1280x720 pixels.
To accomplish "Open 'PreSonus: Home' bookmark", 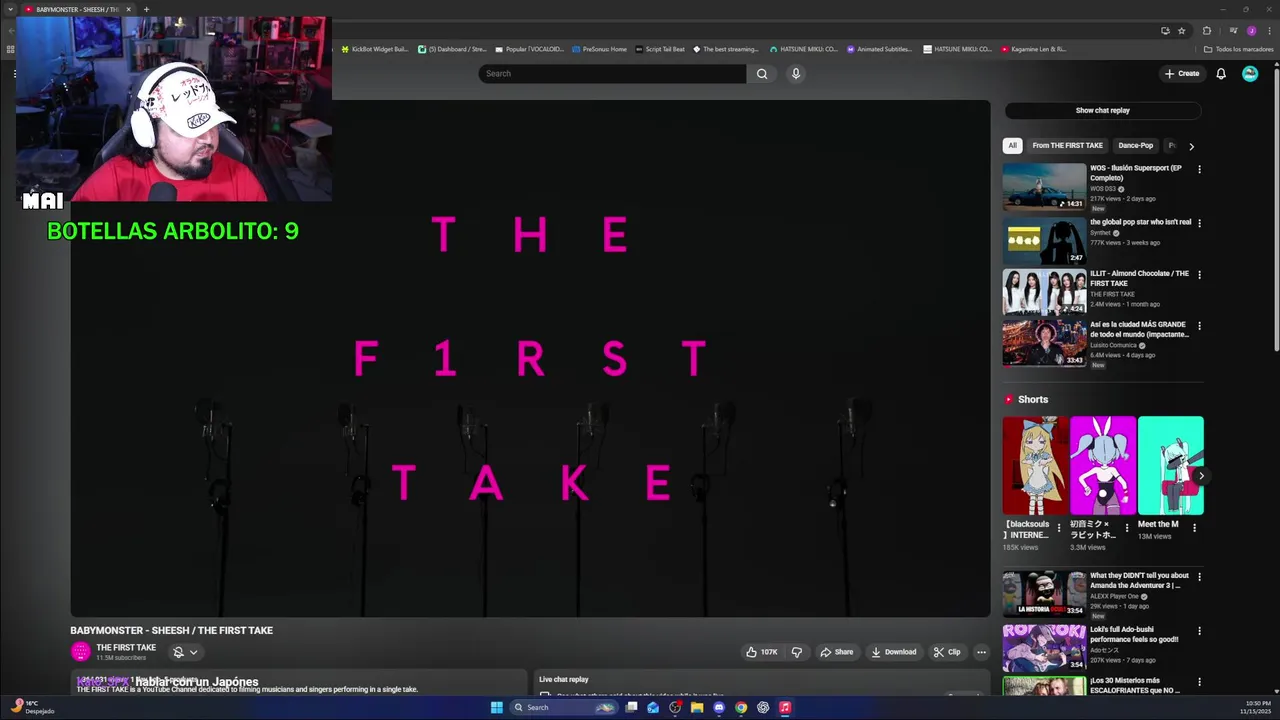I will click(x=599, y=49).
